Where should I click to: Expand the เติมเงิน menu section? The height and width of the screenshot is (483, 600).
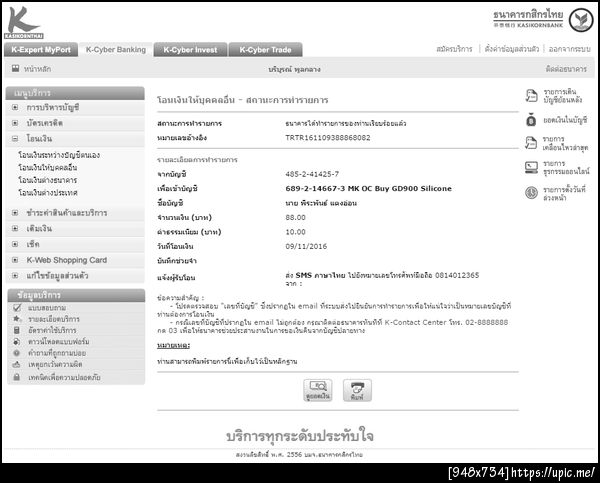point(15,228)
